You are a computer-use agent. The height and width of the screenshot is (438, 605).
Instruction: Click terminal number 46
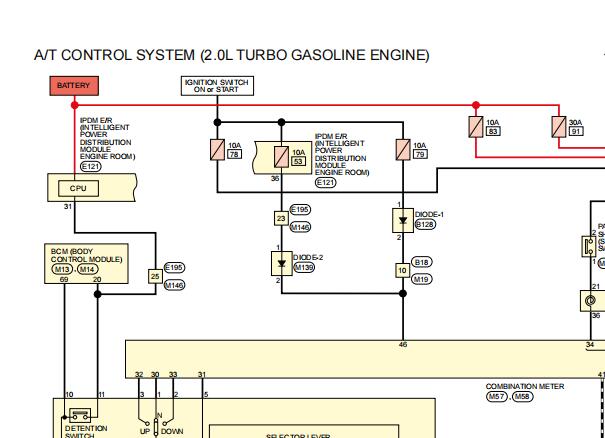click(402, 344)
